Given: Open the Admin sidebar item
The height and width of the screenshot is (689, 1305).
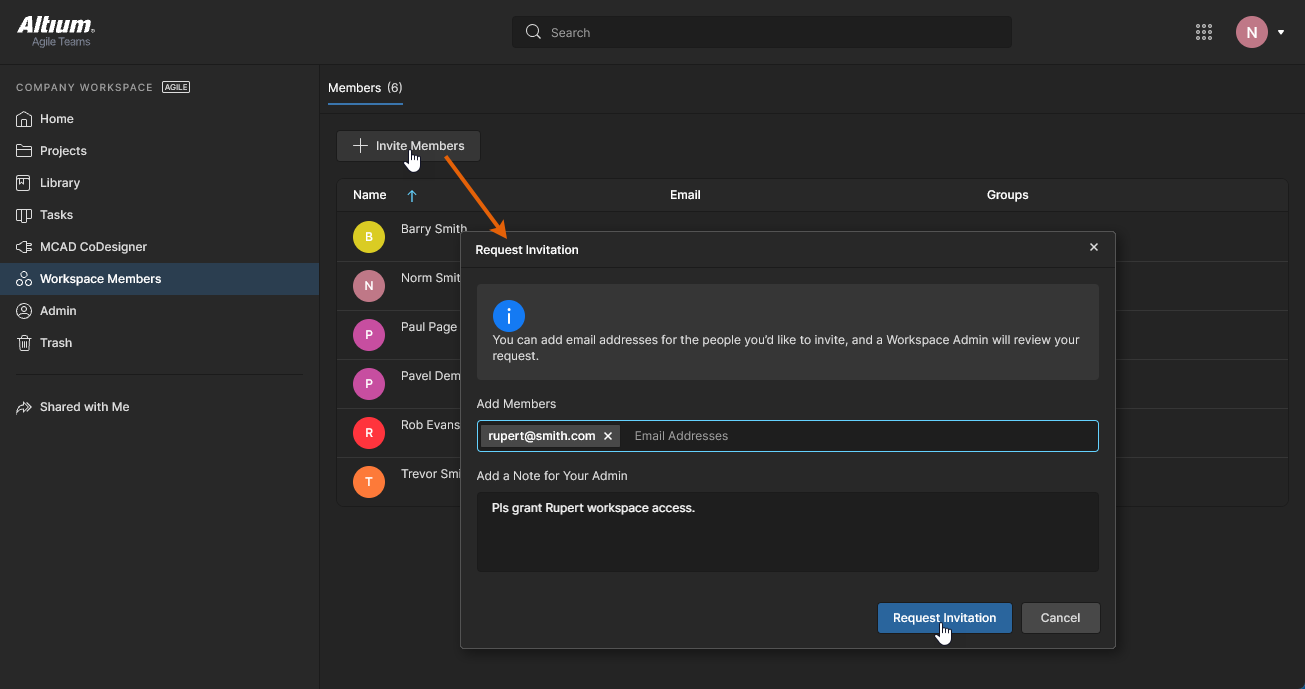Looking at the screenshot, I should pyautogui.click(x=58, y=311).
